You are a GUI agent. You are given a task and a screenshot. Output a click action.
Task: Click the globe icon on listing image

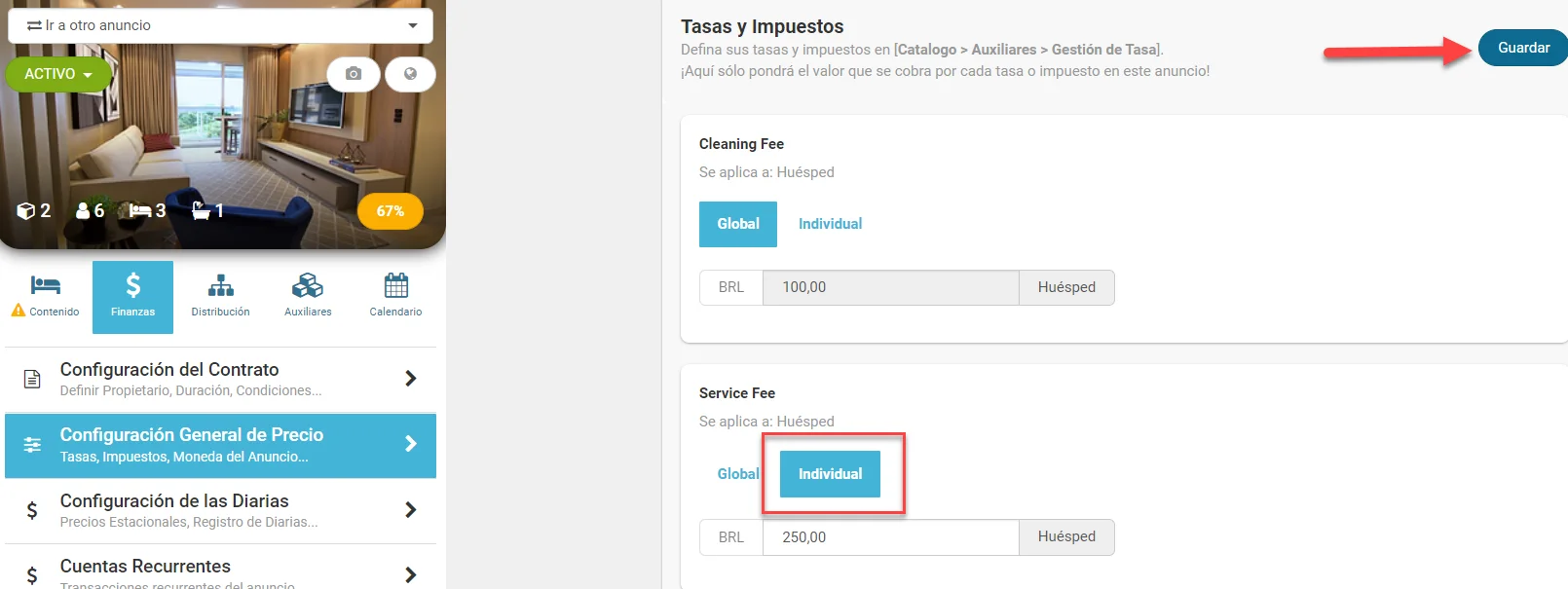pyautogui.click(x=410, y=74)
